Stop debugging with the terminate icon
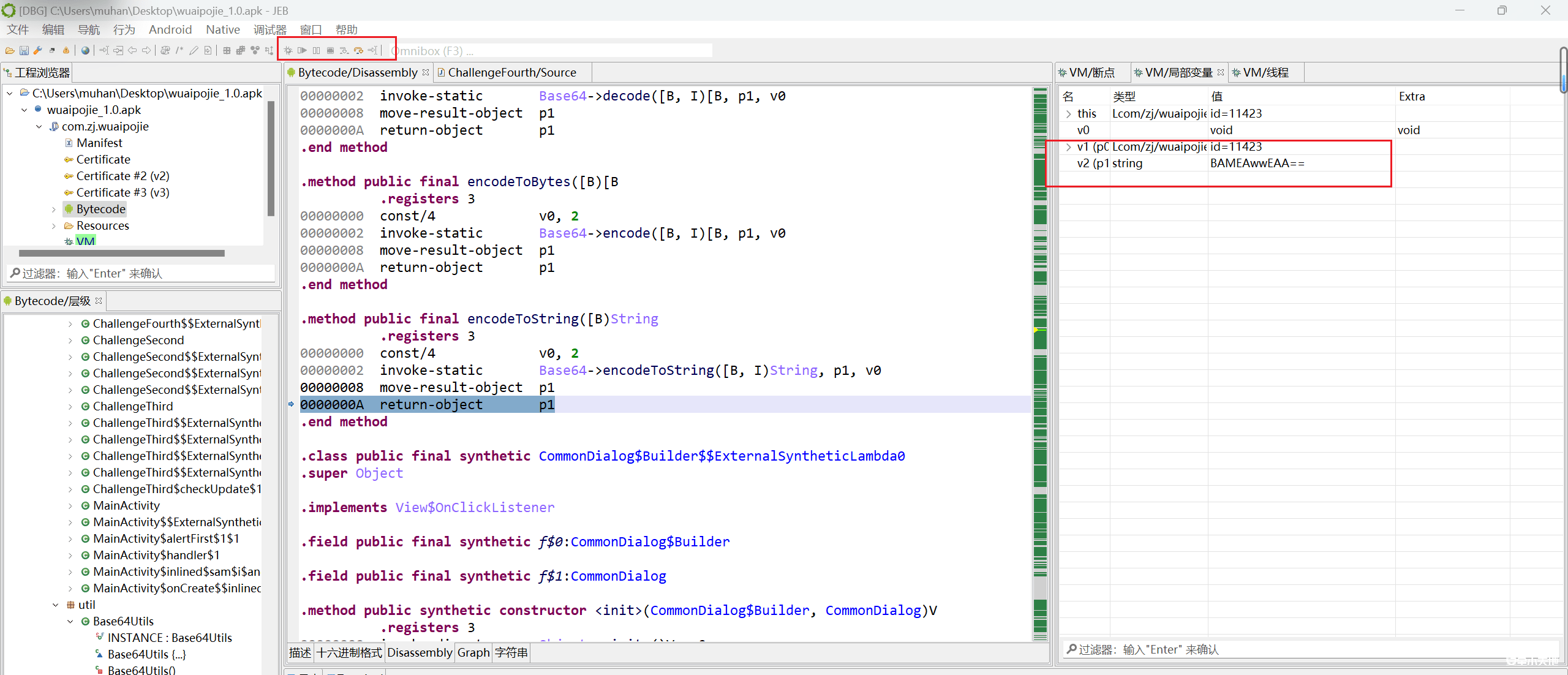Viewport: 1568px width, 675px height. coord(330,51)
